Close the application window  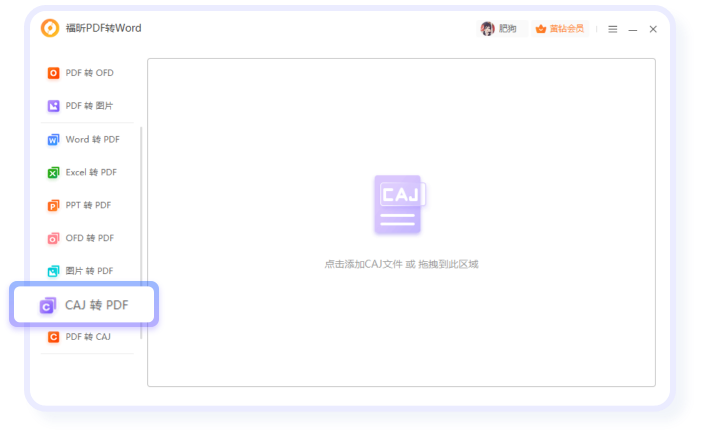click(x=653, y=29)
